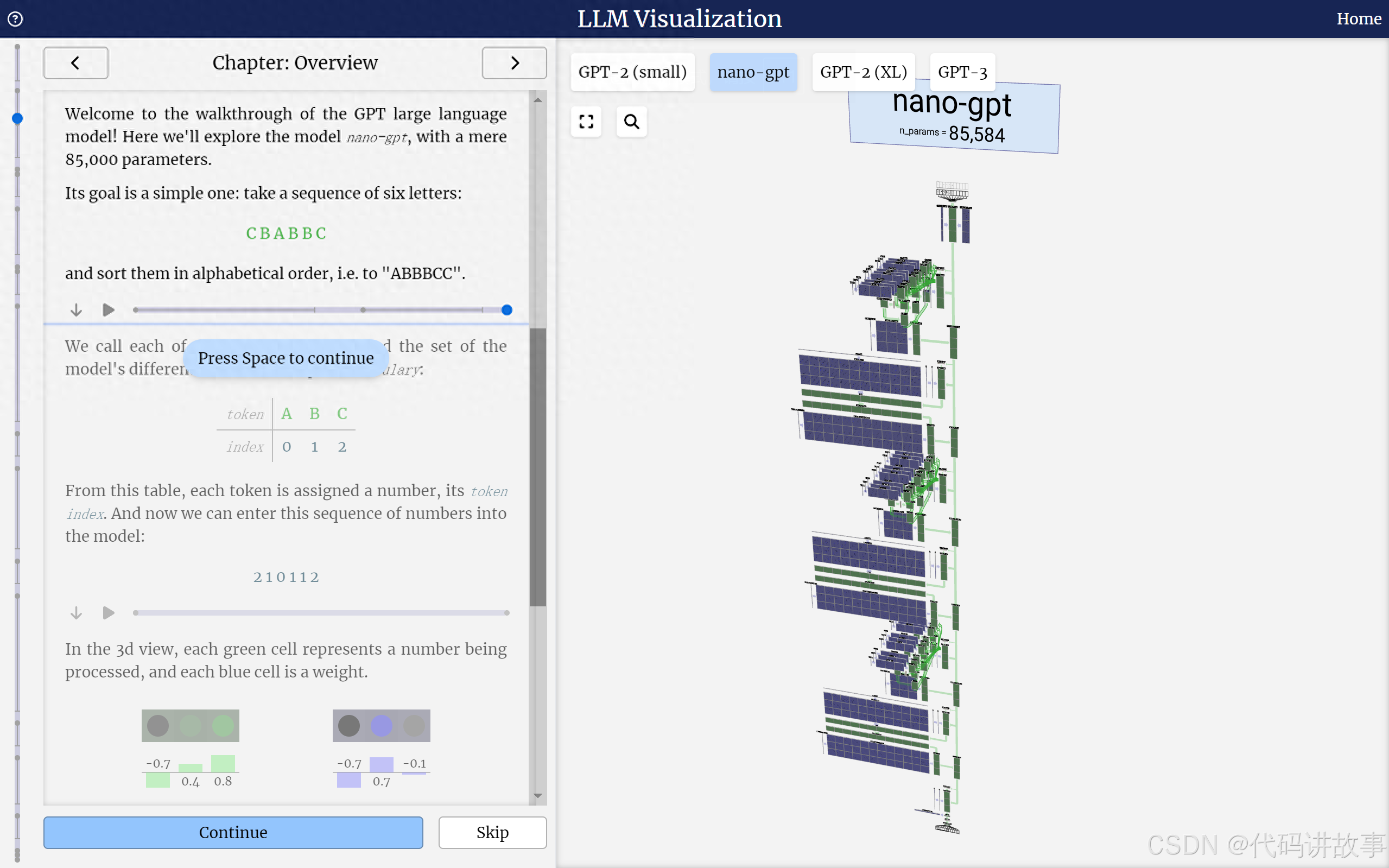1389x868 pixels.
Task: Click the magnifier search icon
Action: (x=631, y=122)
